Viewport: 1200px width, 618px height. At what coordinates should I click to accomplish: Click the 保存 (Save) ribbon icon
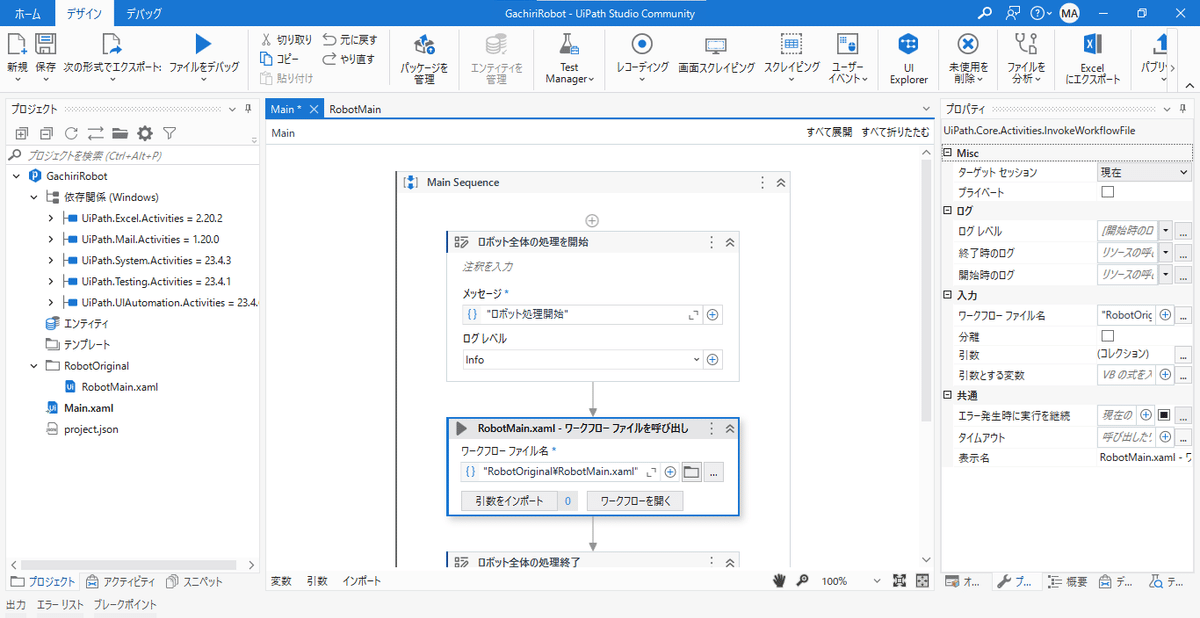pos(45,45)
